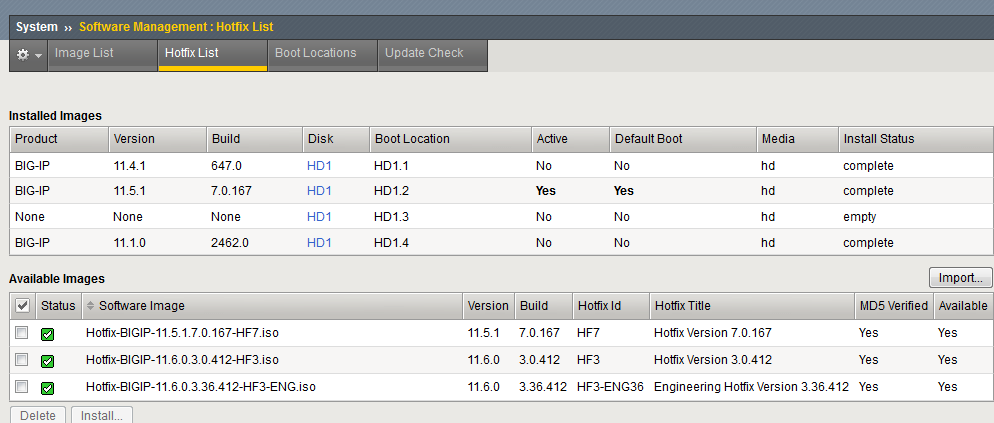Viewport: 994px width, 423px height.
Task: Click green status icon of the 3.0.412-HF3 hotfix
Action: [x=48, y=361]
